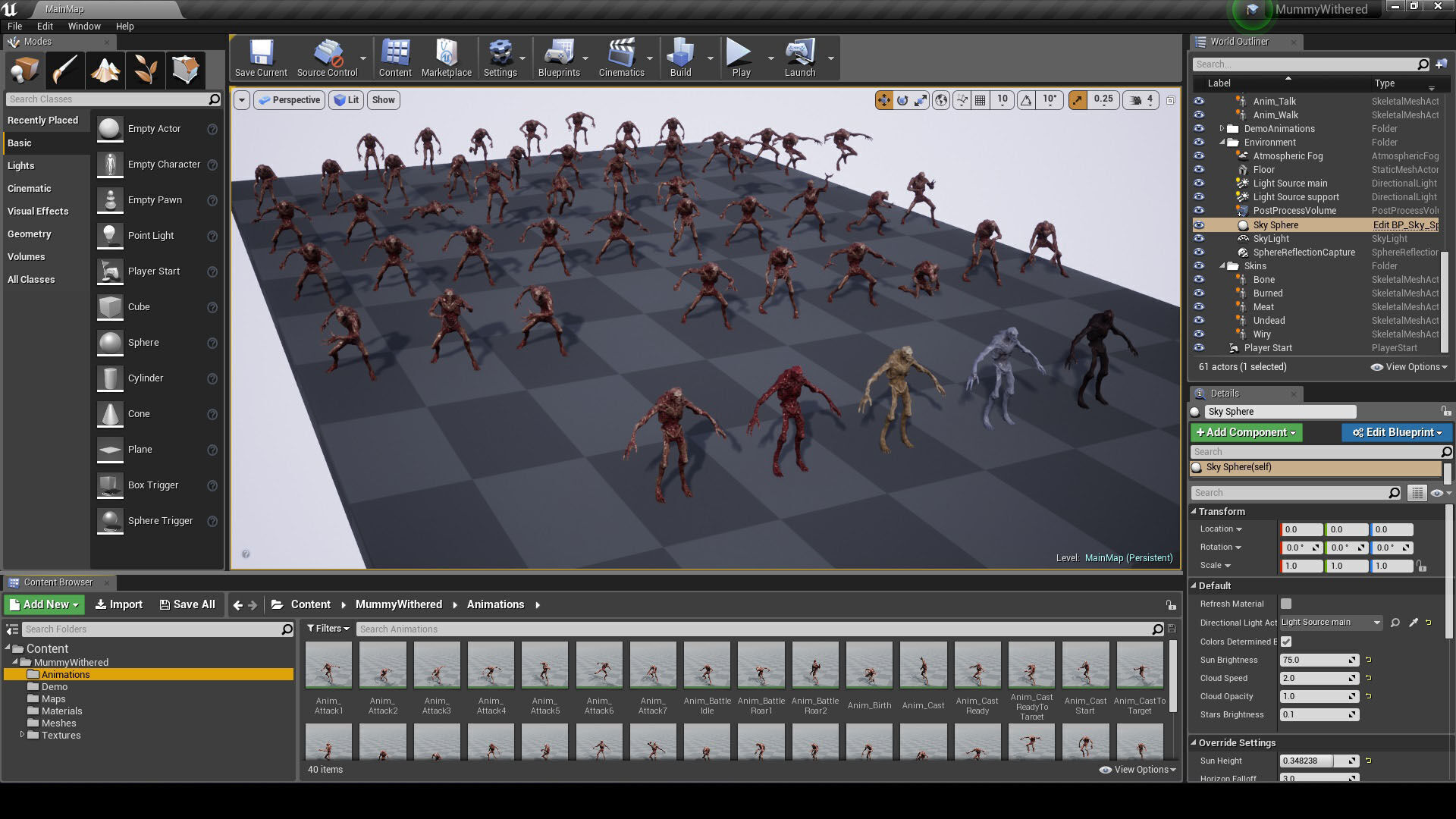Select Visual Effects category in Modes
This screenshot has width=1456, height=819.
38,212
